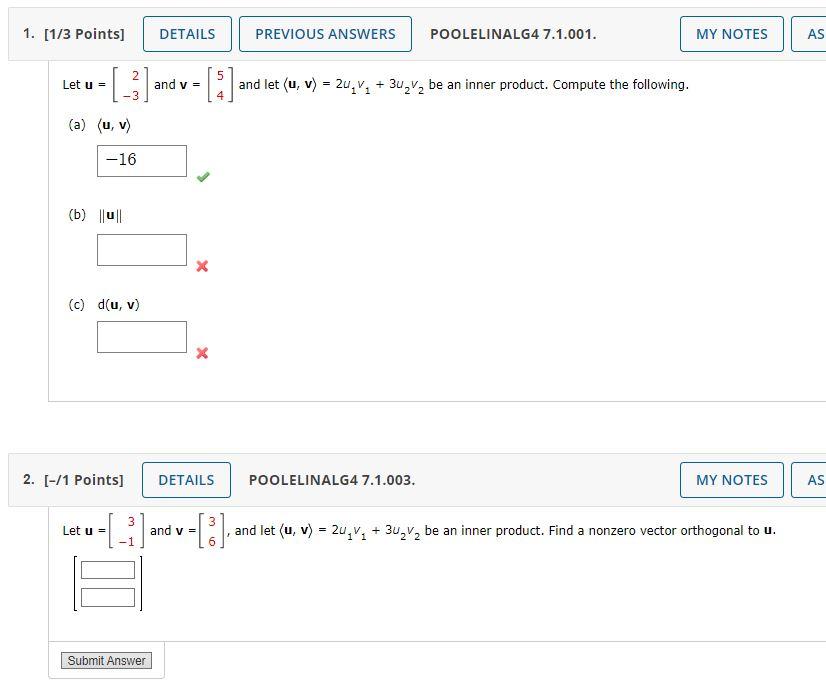Open DETAILS for question 1
The width and height of the screenshot is (826, 686).
pos(186,33)
